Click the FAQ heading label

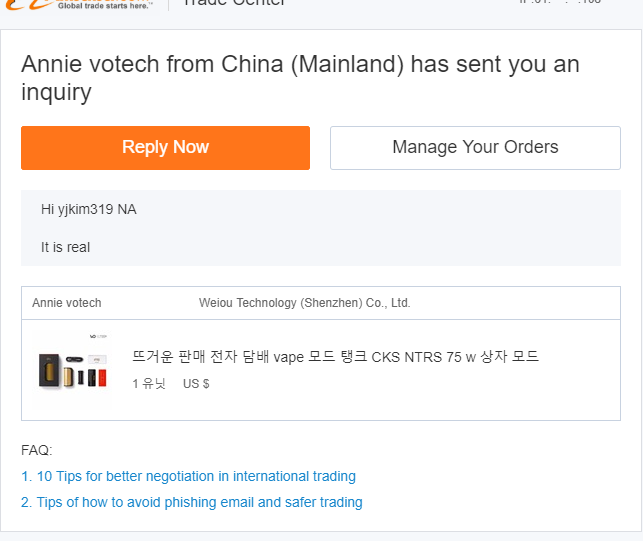(x=36, y=450)
